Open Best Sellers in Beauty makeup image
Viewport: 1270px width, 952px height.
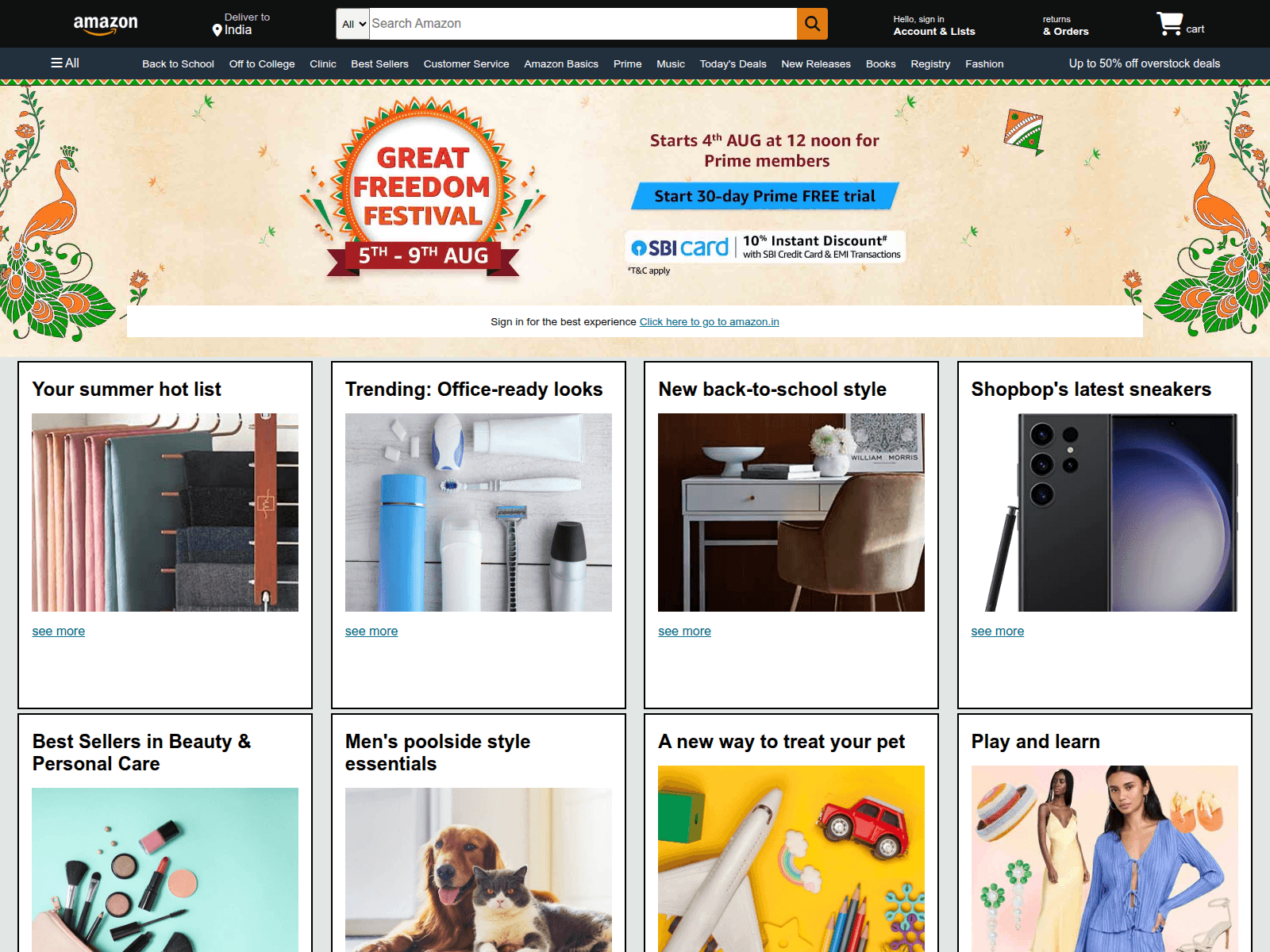coord(165,869)
